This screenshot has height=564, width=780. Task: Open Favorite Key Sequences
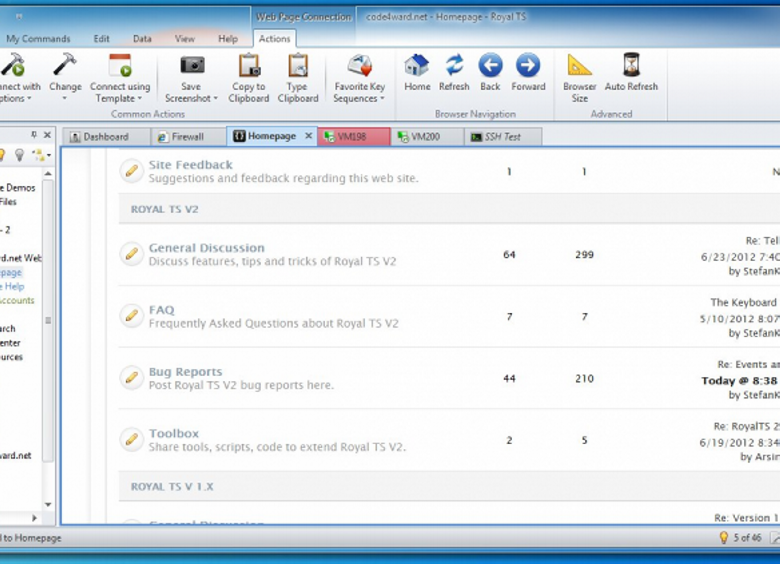(360, 78)
